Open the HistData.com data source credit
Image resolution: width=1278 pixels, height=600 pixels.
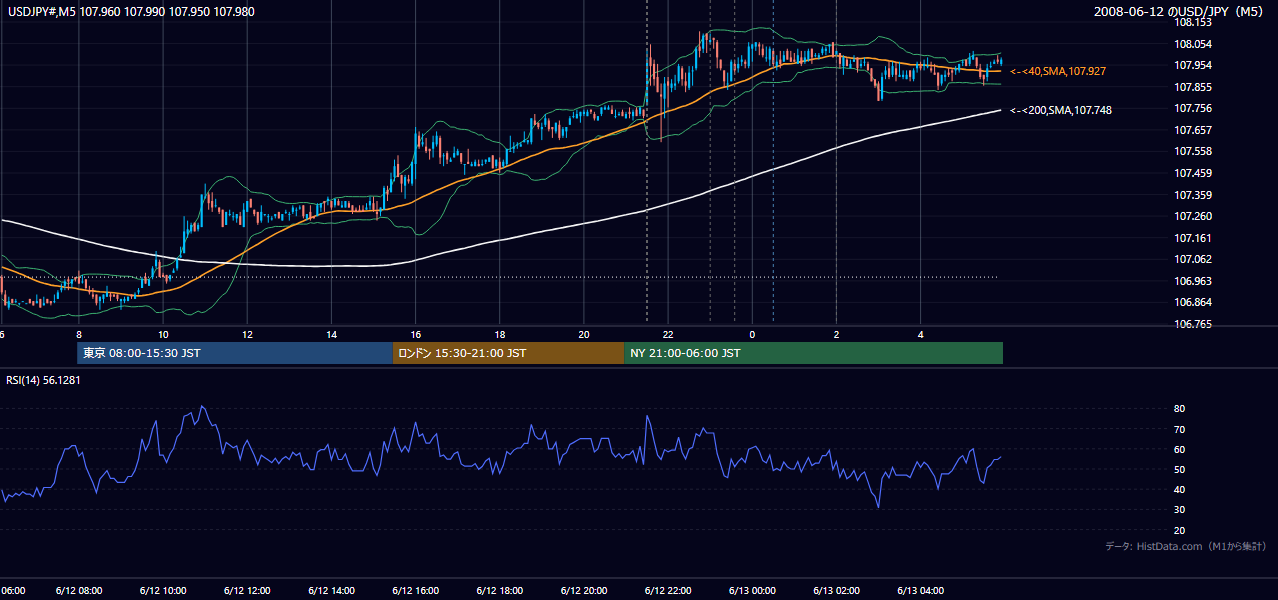coord(1186,546)
